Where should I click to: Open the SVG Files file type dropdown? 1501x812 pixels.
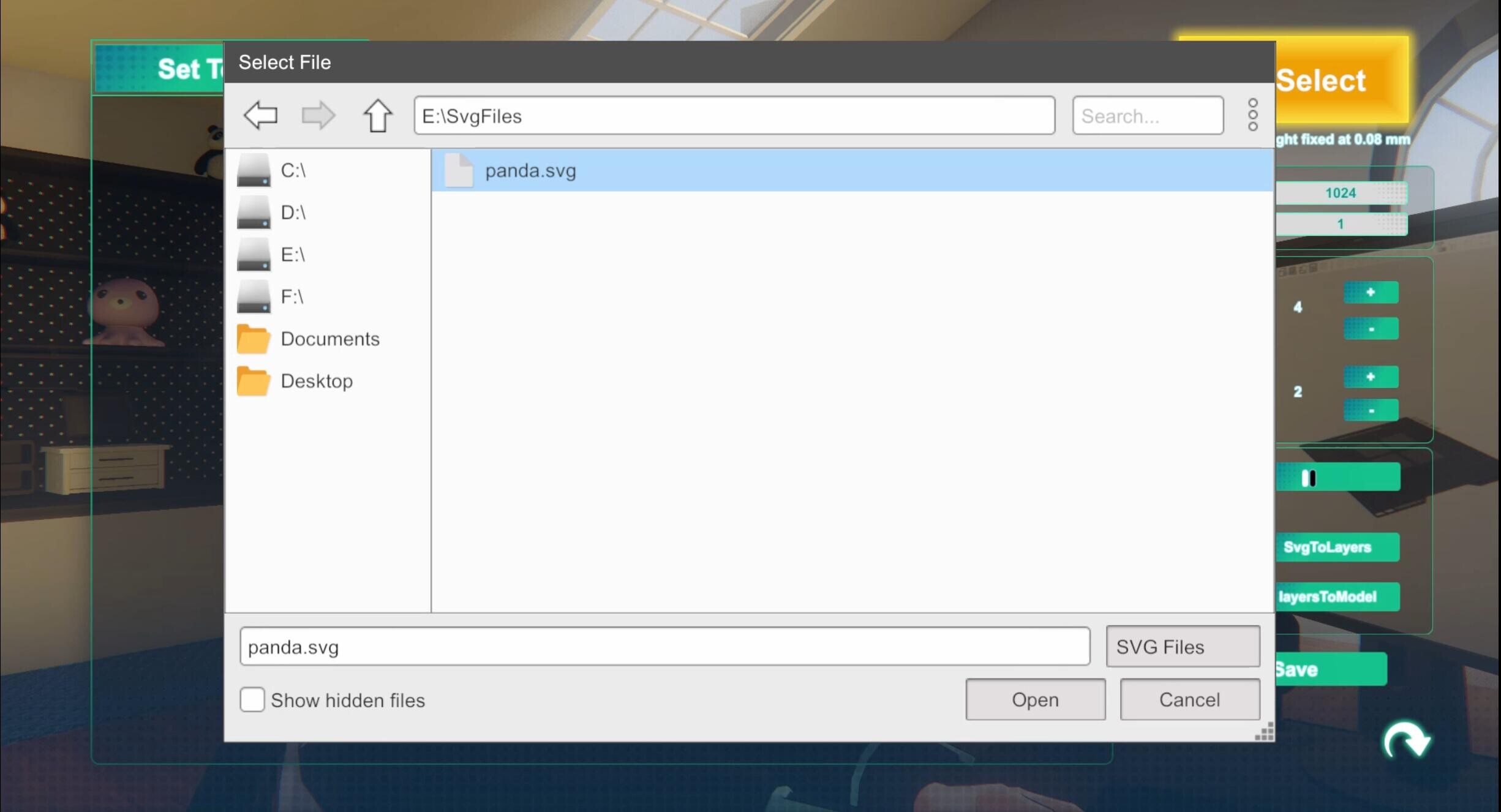click(1182, 646)
